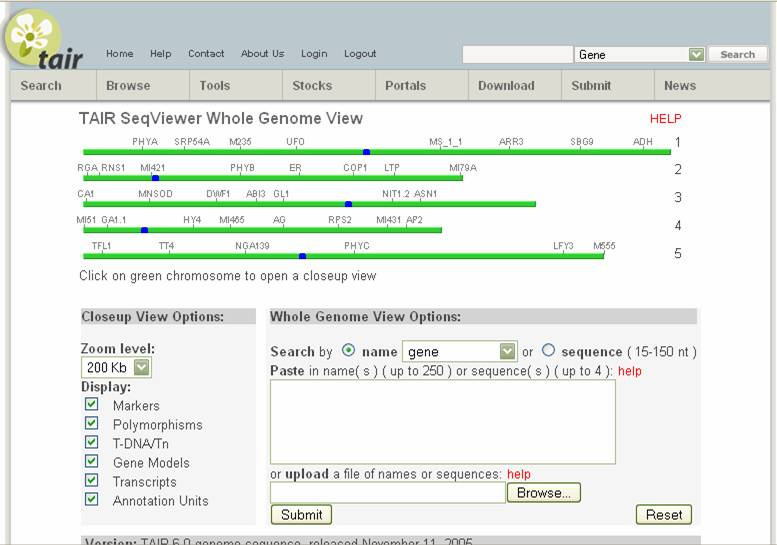This screenshot has width=777, height=545.
Task: Click the MI79A marker label
Action: (x=463, y=168)
